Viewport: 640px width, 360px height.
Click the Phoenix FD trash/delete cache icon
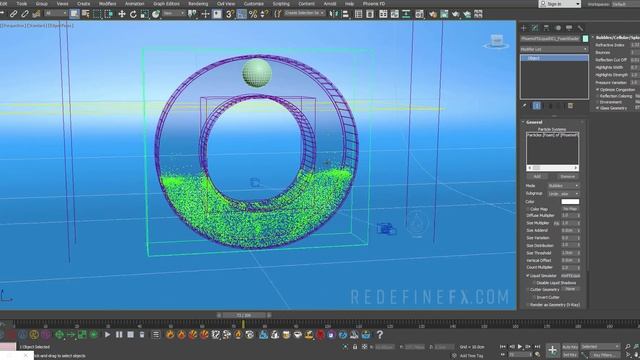(142, 335)
